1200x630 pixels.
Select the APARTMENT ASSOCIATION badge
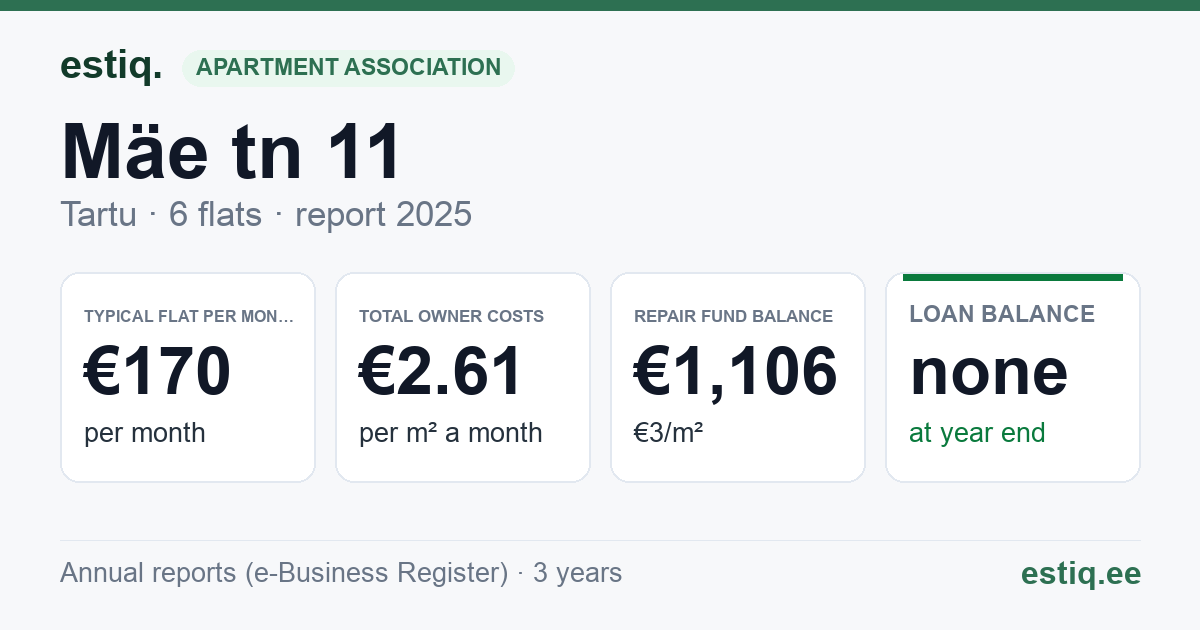(x=348, y=68)
